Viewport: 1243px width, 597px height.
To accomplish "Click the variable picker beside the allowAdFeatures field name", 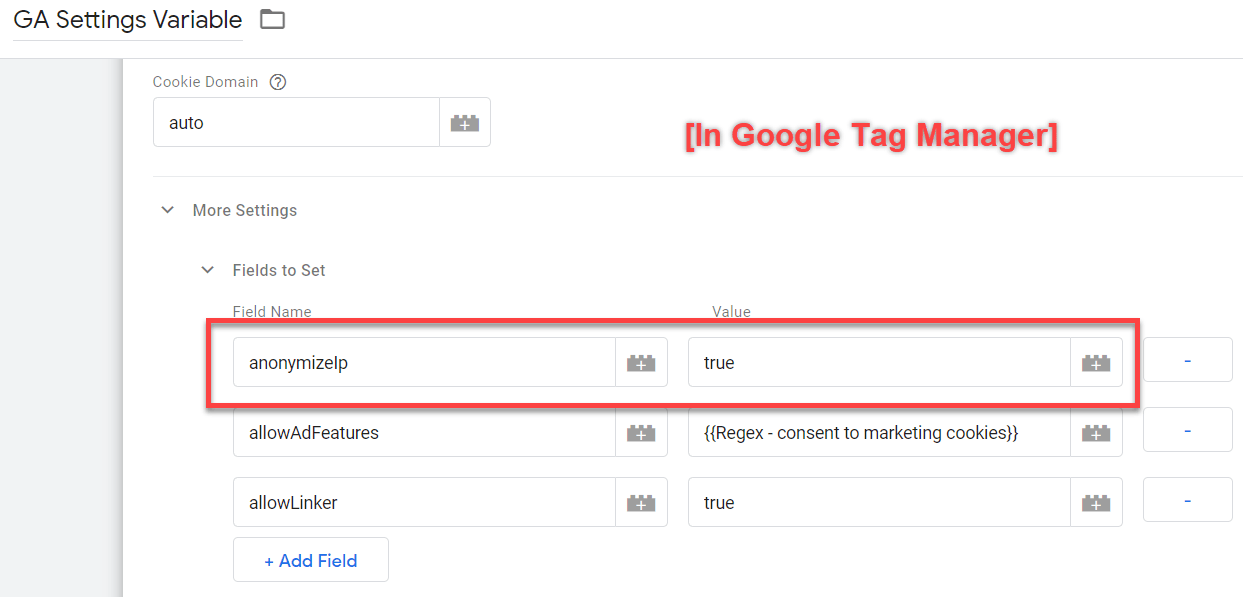I will pyautogui.click(x=641, y=433).
